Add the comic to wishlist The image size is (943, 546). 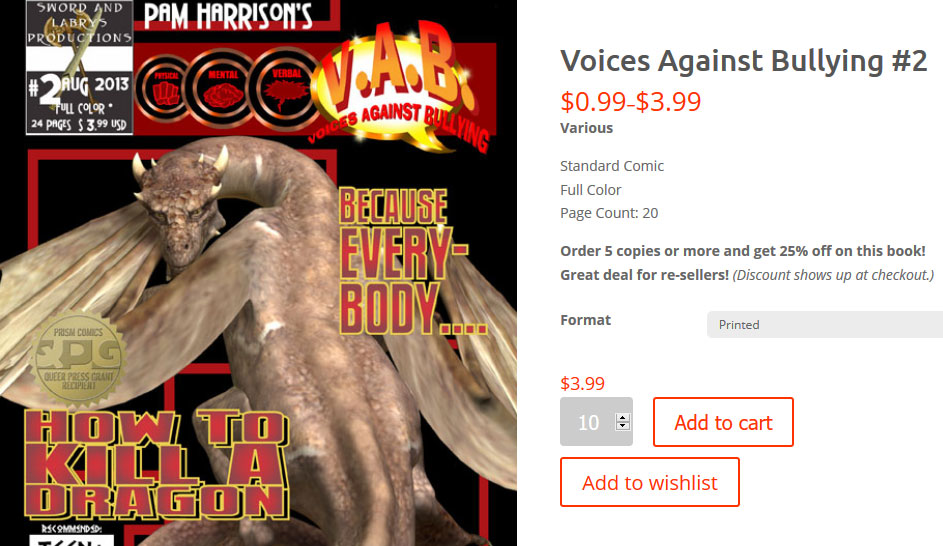[x=650, y=482]
